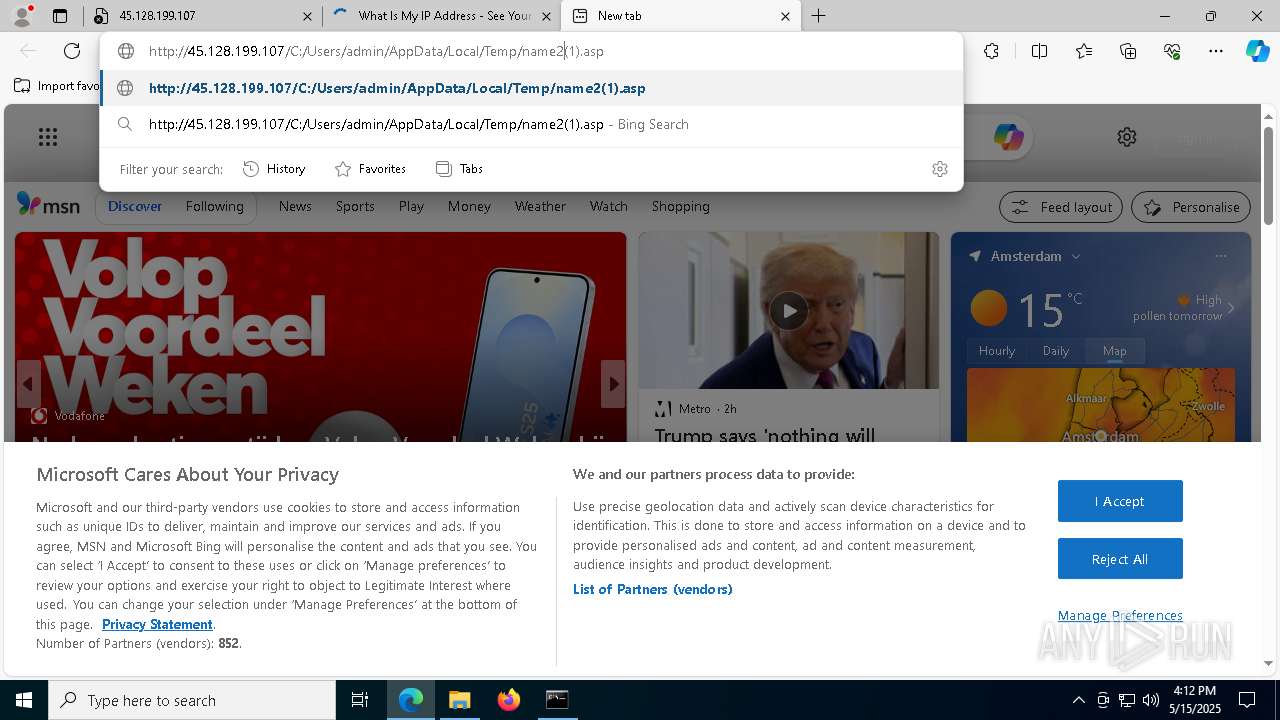
Task: Open List of Partners (vendors) link
Action: tap(652, 589)
